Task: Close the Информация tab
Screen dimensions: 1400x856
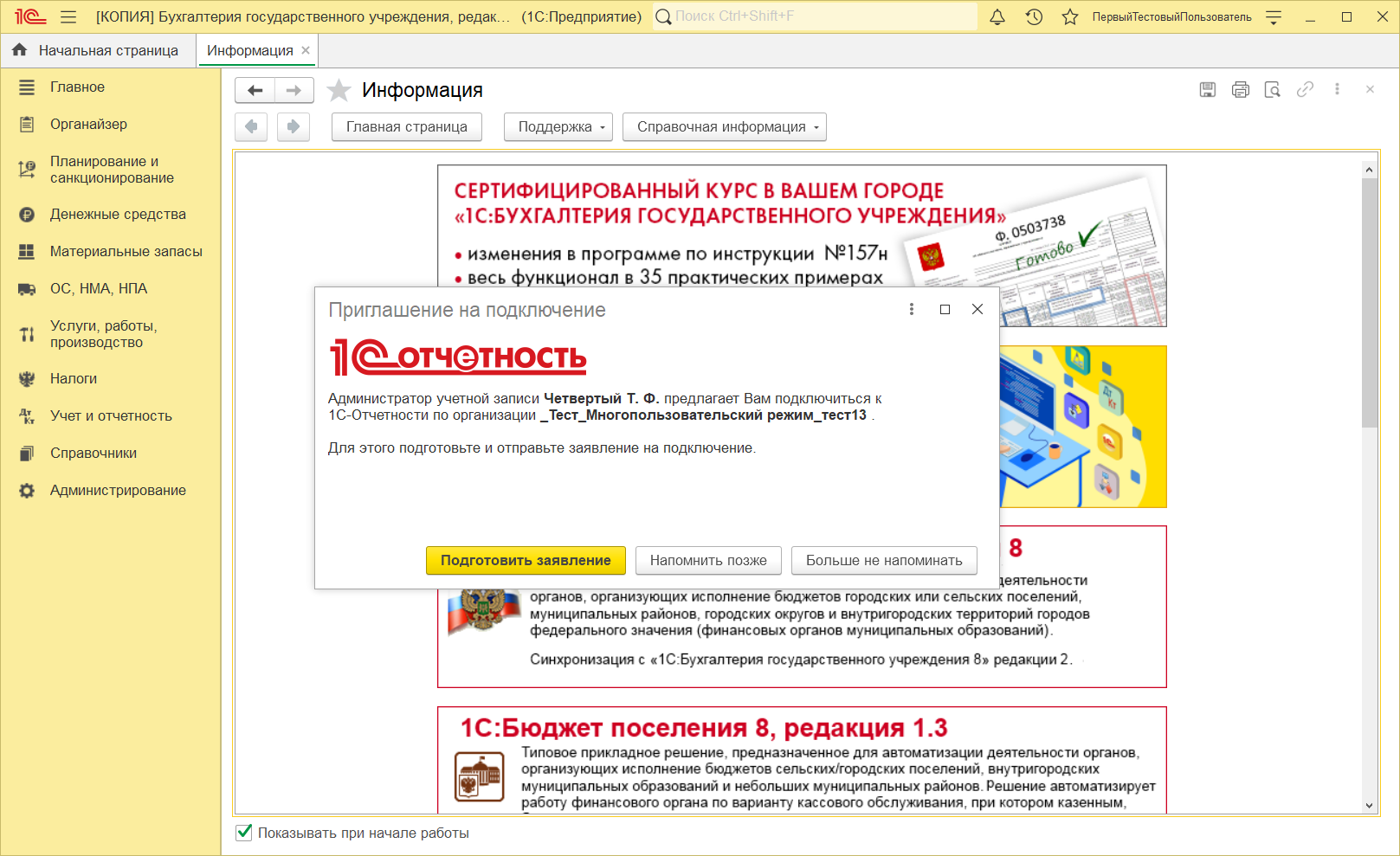Action: point(306,50)
